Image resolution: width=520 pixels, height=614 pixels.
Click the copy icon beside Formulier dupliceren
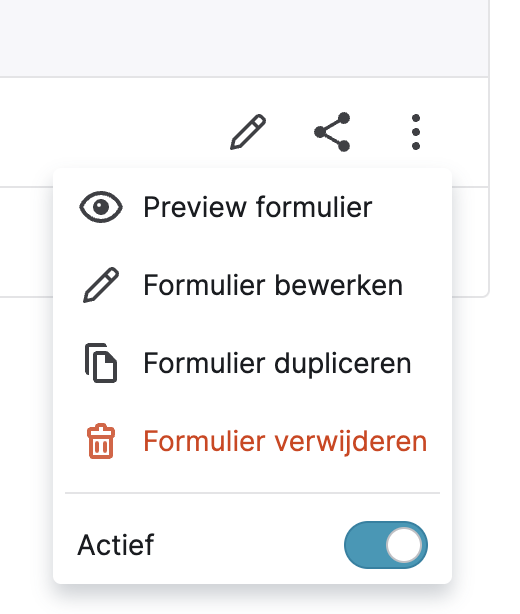point(101,363)
